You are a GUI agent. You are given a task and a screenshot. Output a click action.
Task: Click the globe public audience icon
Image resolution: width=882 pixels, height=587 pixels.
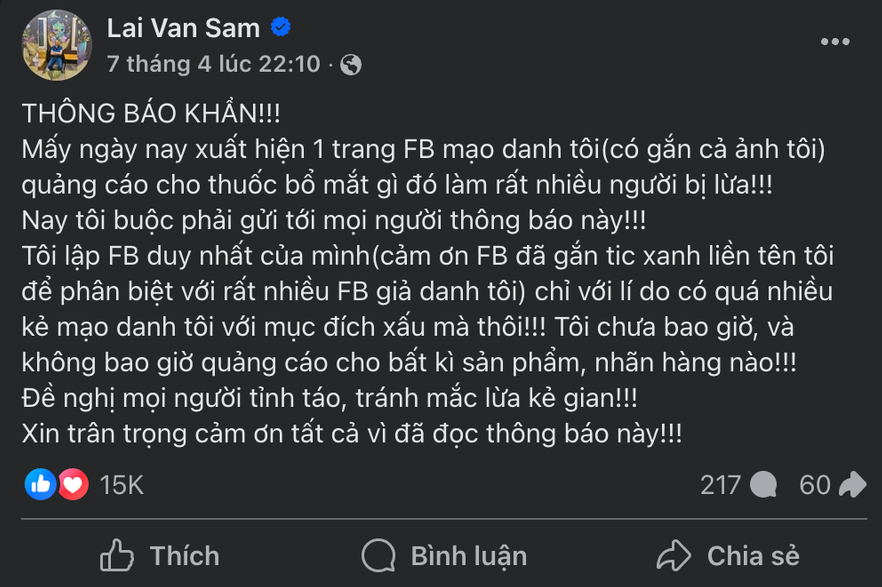point(351,65)
